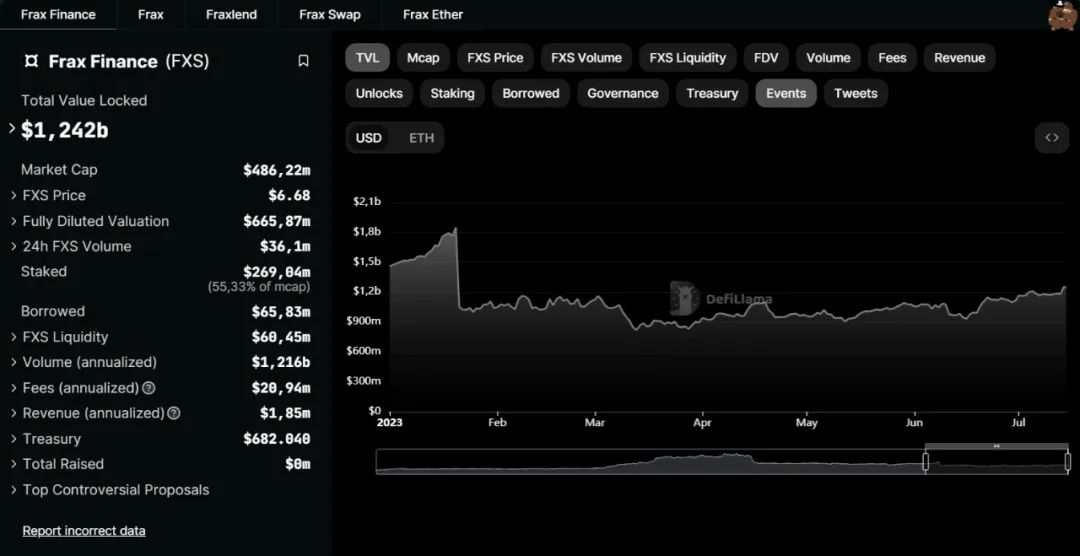Expand Top Controversial Proposals
This screenshot has height=556, width=1080.
pos(14,490)
